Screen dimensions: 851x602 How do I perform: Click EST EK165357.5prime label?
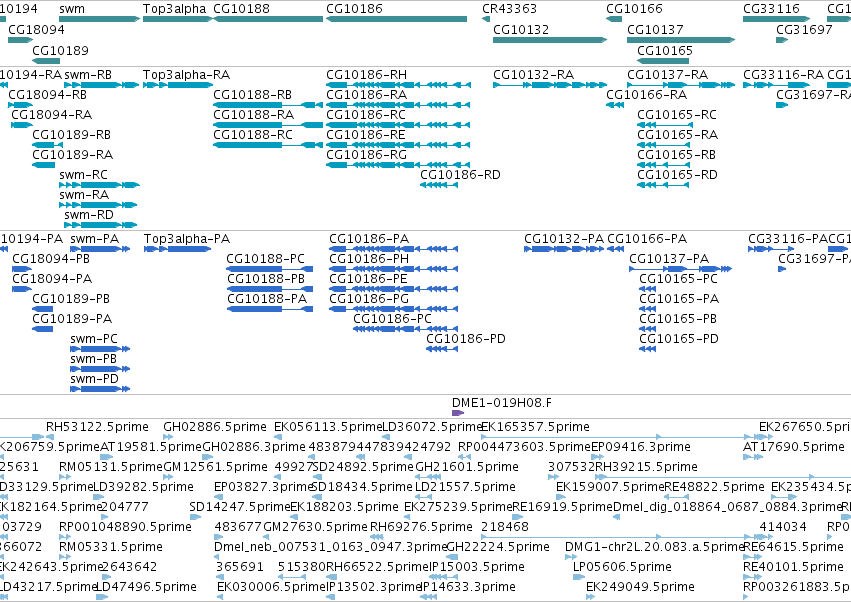[536, 427]
